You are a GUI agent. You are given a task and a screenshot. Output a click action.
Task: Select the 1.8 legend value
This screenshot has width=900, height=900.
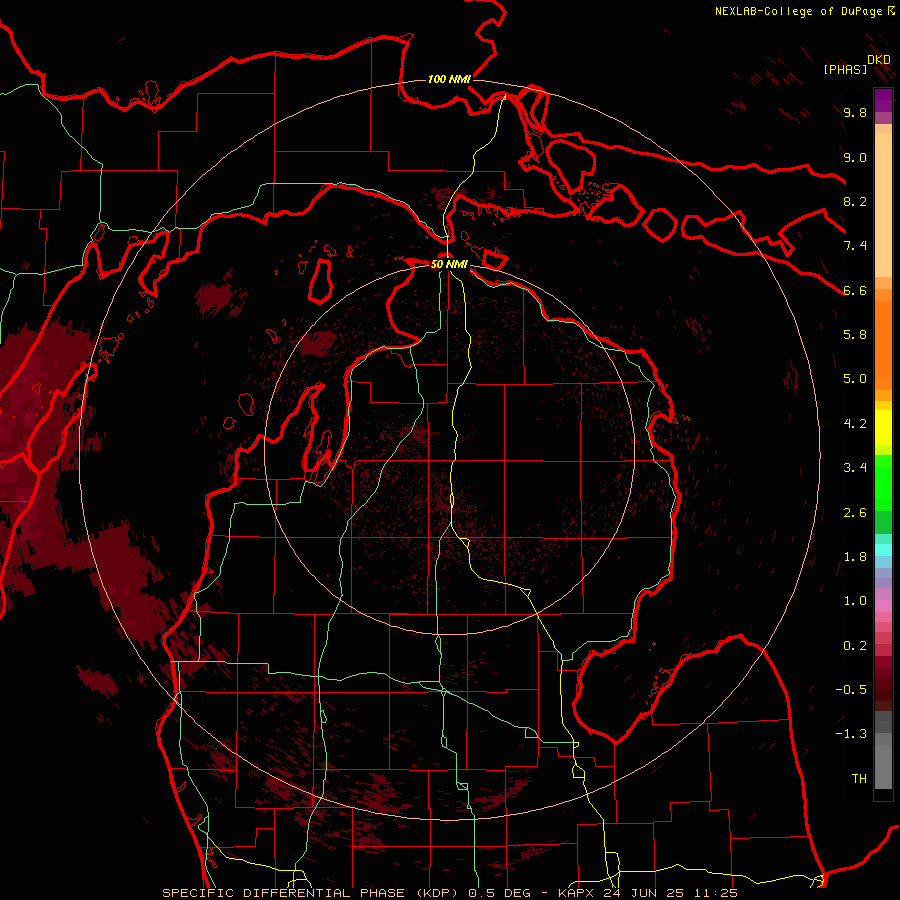pyautogui.click(x=855, y=557)
